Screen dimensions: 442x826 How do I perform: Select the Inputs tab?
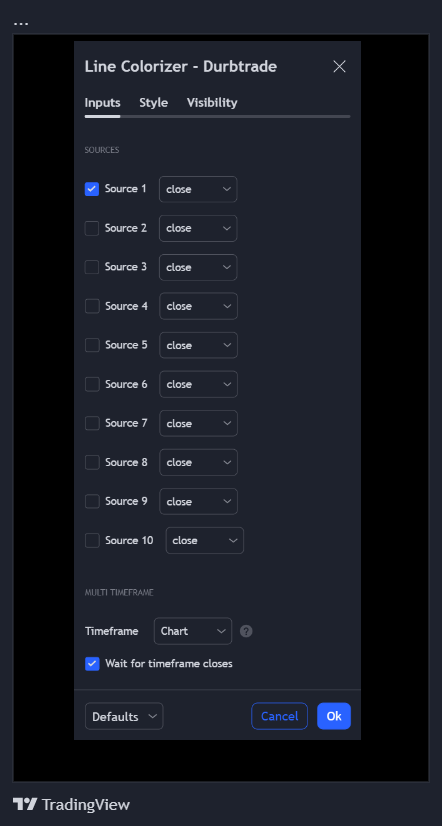102,103
